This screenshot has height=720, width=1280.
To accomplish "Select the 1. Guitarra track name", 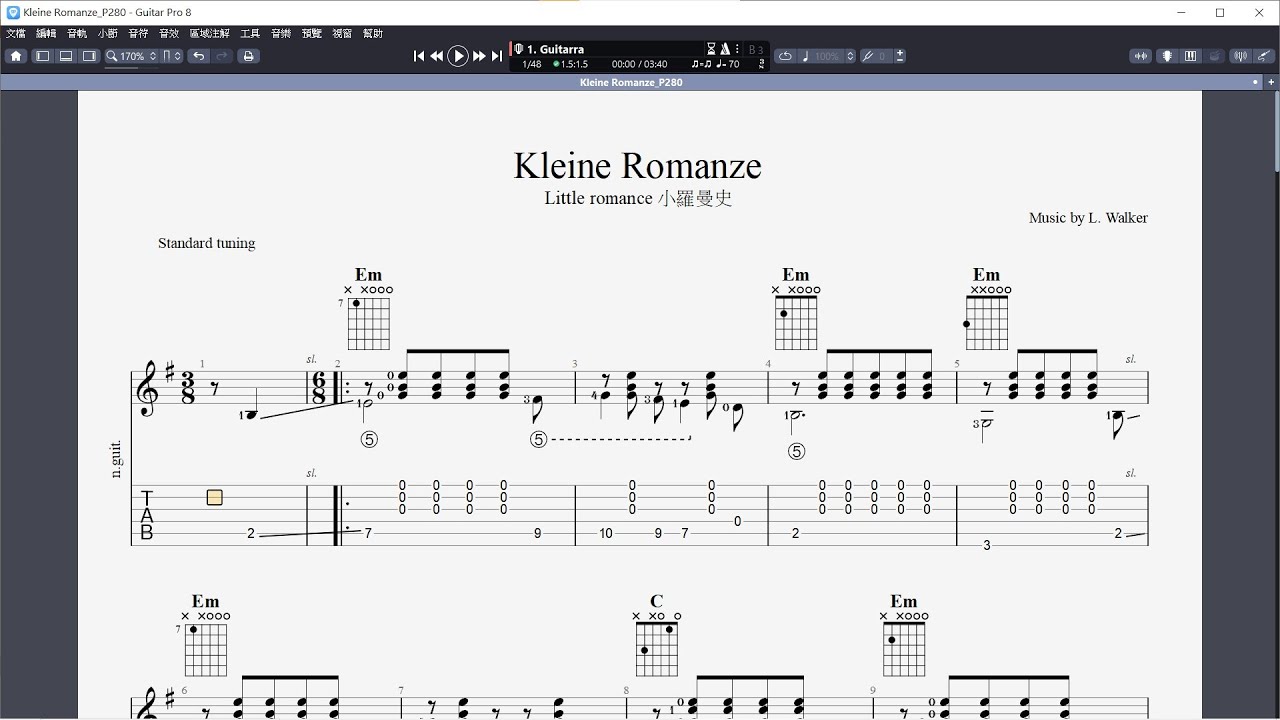I will pyautogui.click(x=556, y=49).
